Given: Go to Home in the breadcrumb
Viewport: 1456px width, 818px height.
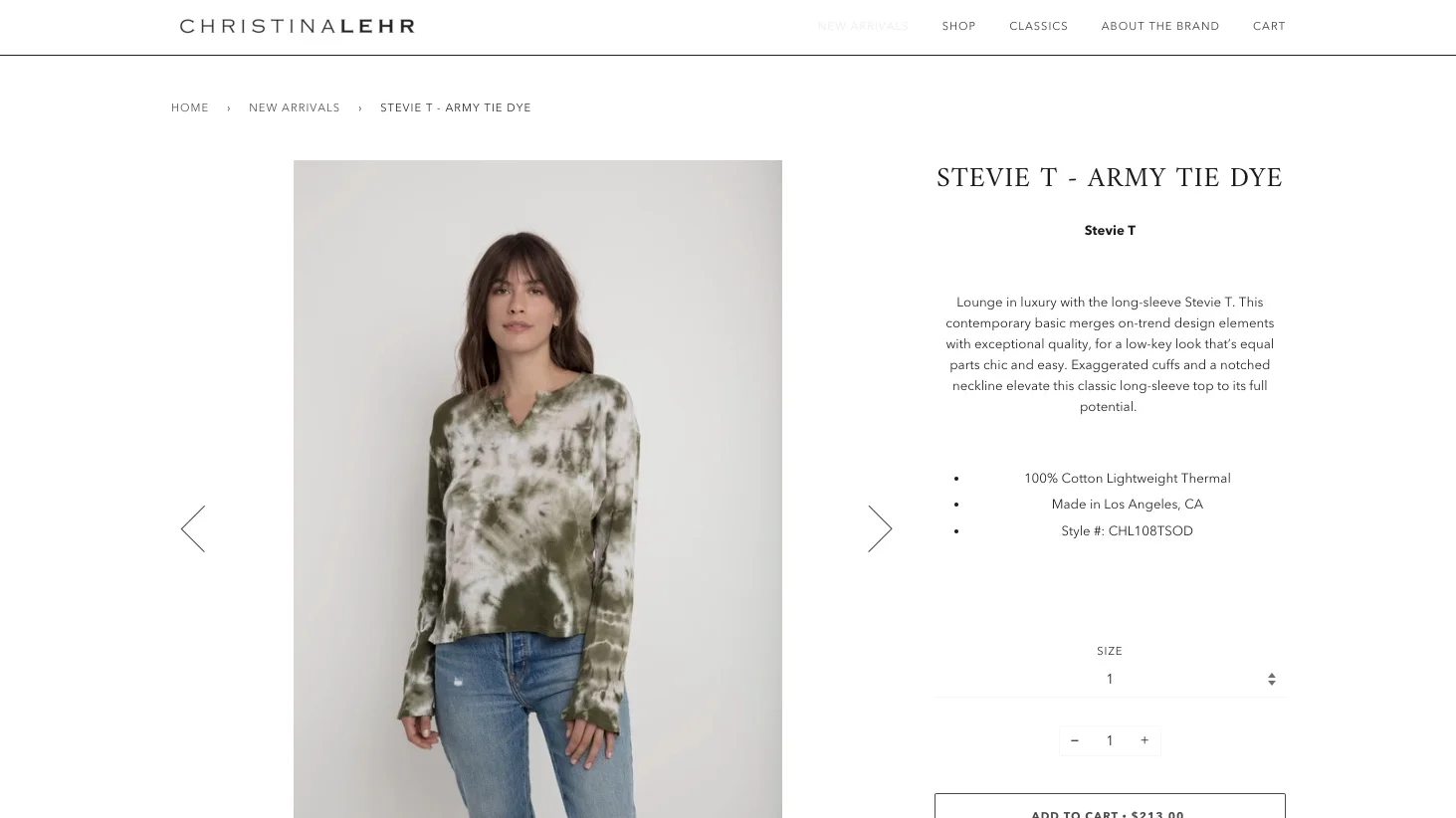Looking at the screenshot, I should pos(190,107).
